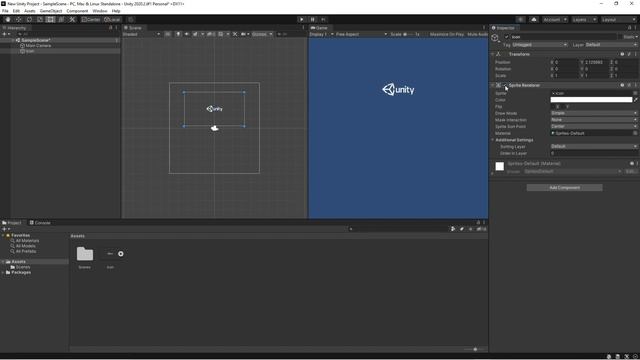Select the Move tool in the toolbar
This screenshot has height=360, width=640.
pyautogui.click(x=18, y=20)
